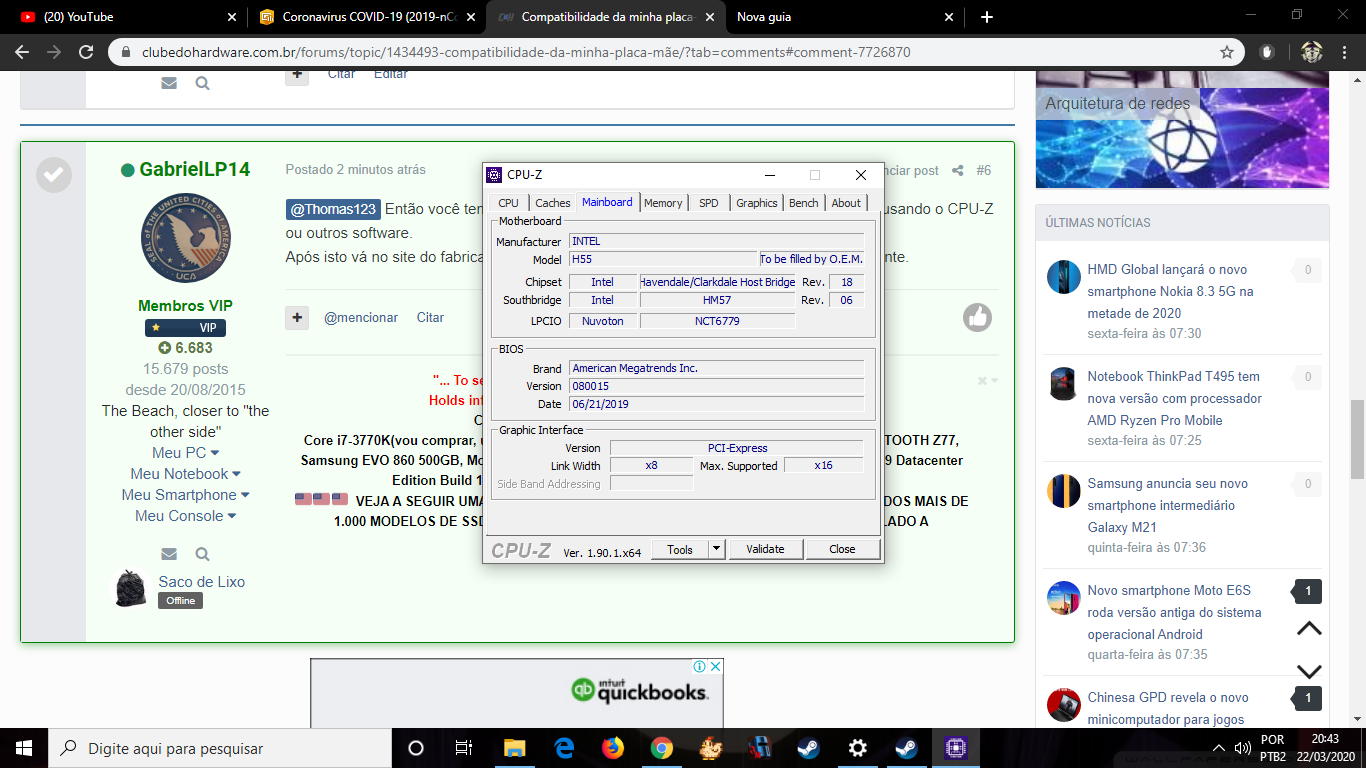Switch to the Coronavirus COVID-19 browser tab
Screen dimensions: 1366x768
pyautogui.click(x=366, y=17)
